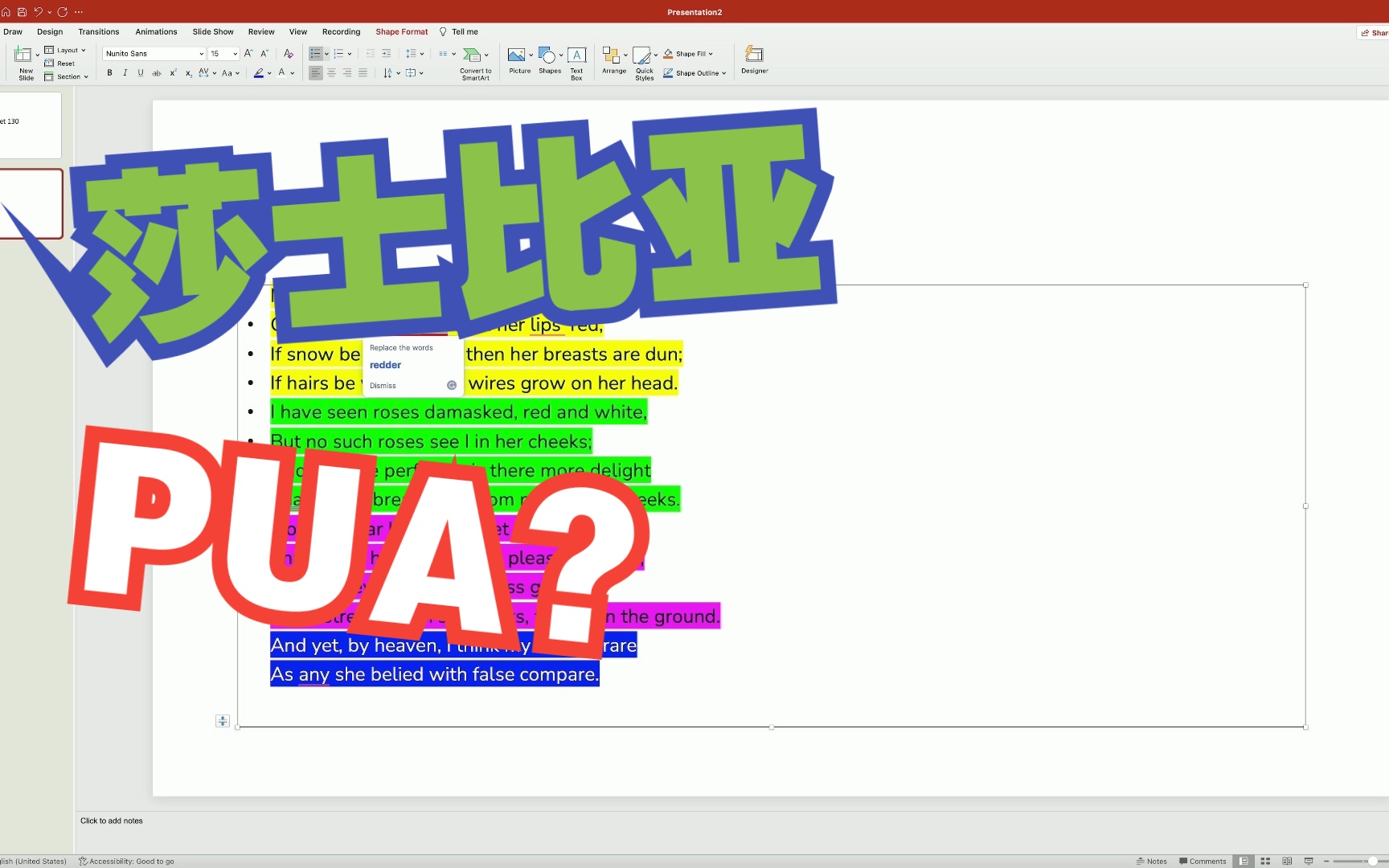
Task: Open the Comments pane
Action: coord(1203,861)
